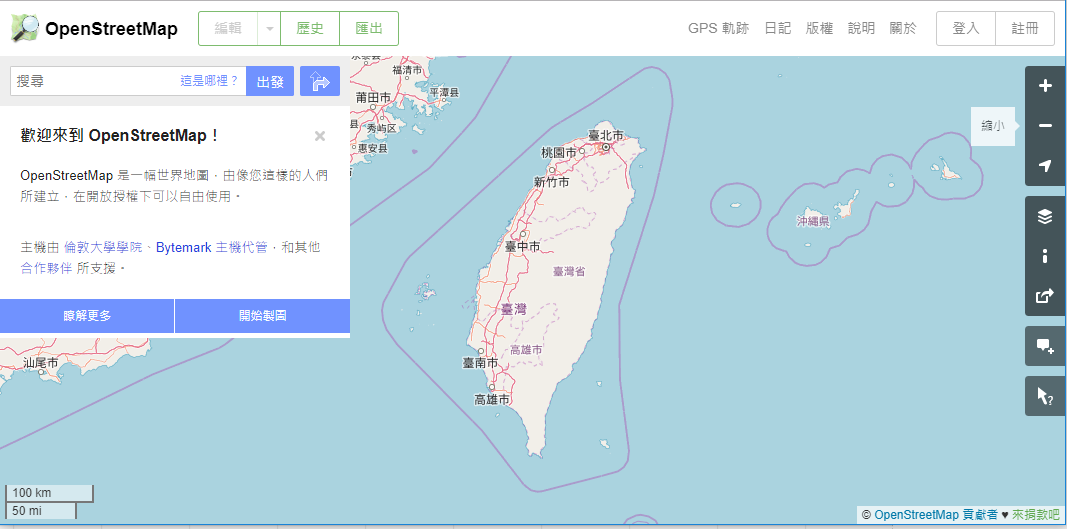Click the 瞭解更多 button

click(87, 316)
